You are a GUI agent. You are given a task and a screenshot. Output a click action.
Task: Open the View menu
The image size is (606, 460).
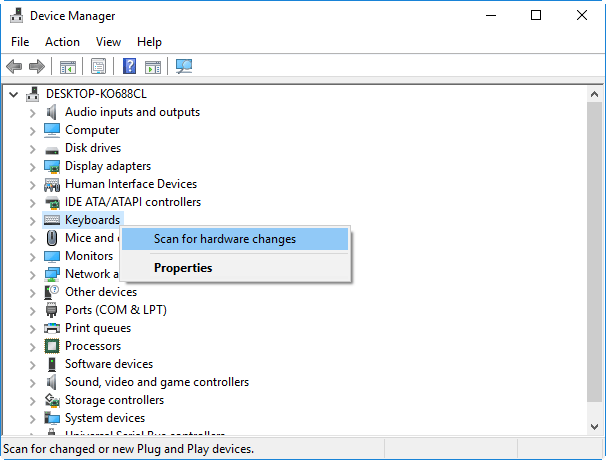pyautogui.click(x=108, y=42)
